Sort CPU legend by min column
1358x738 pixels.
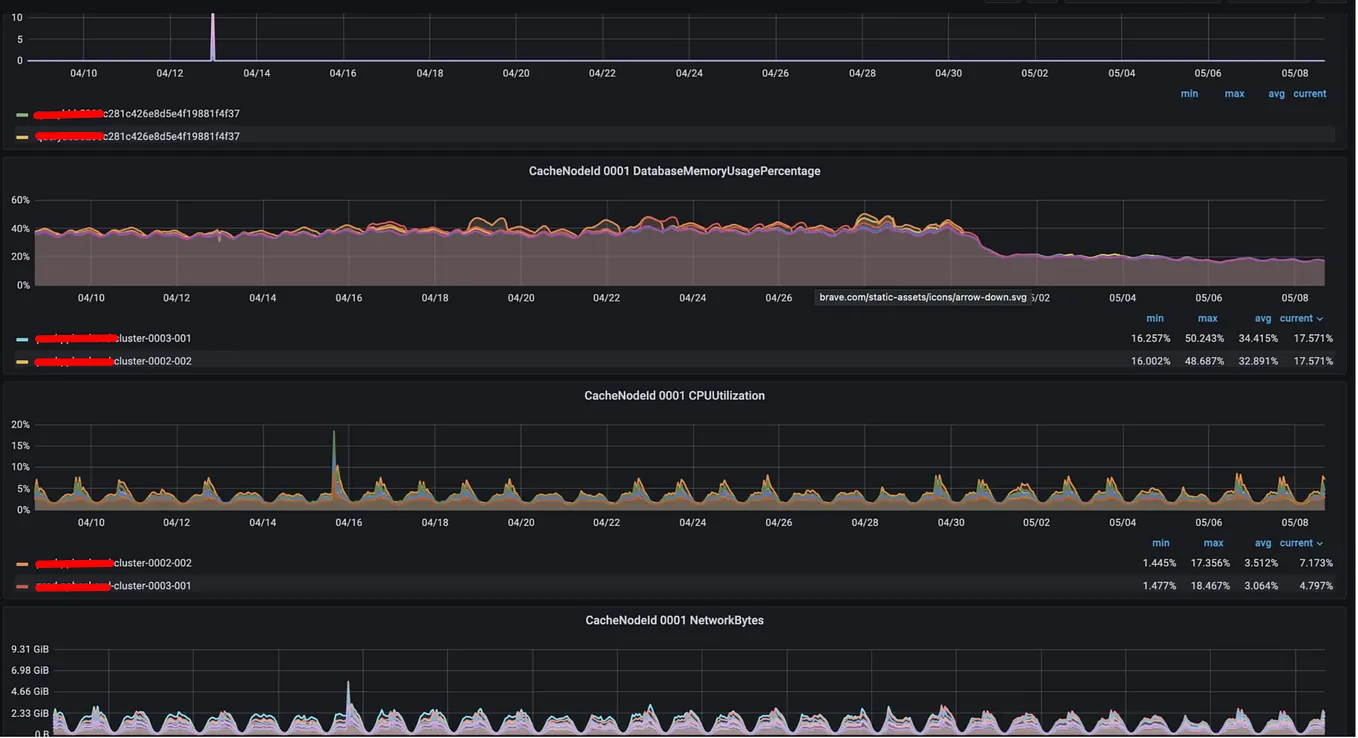tap(1160, 542)
